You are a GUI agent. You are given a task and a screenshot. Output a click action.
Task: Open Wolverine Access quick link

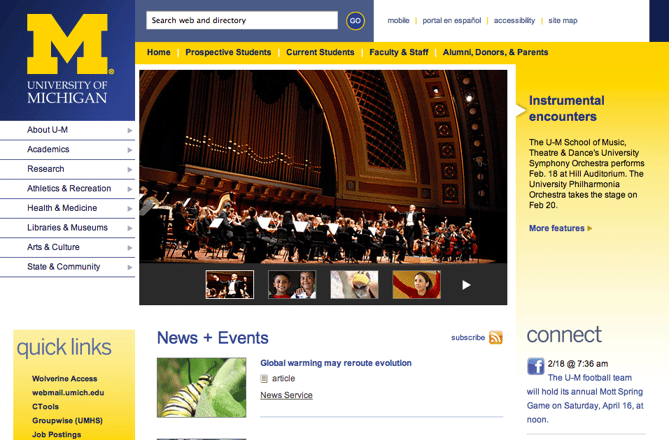click(64, 379)
